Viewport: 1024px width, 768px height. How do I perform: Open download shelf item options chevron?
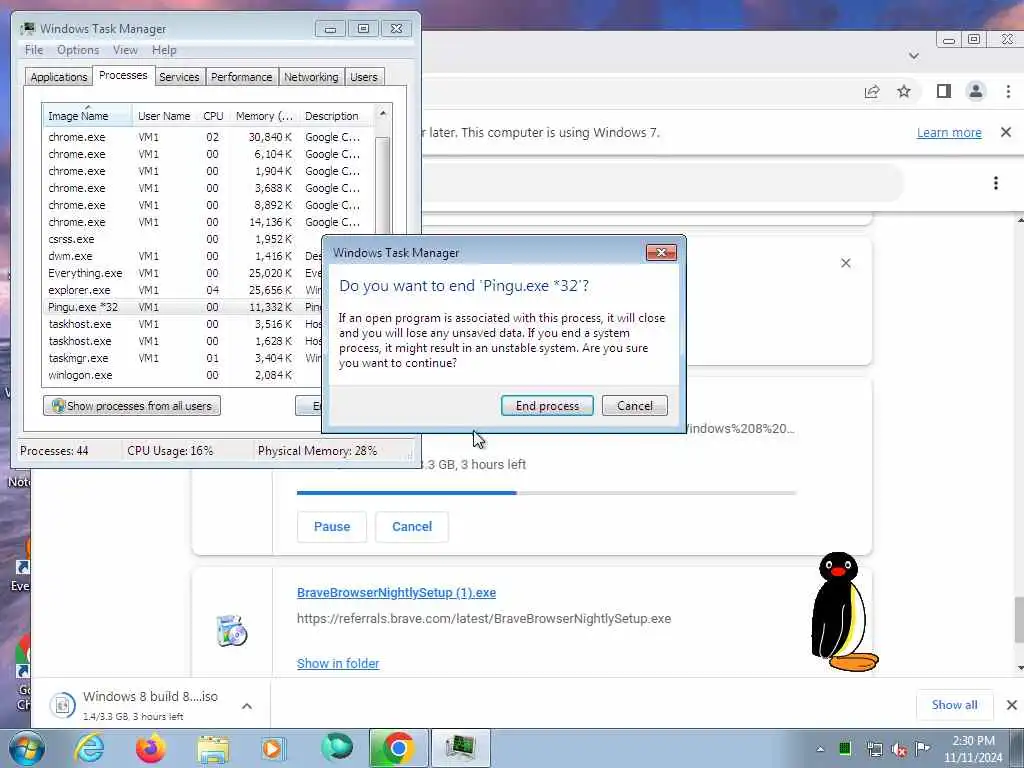[x=247, y=706]
